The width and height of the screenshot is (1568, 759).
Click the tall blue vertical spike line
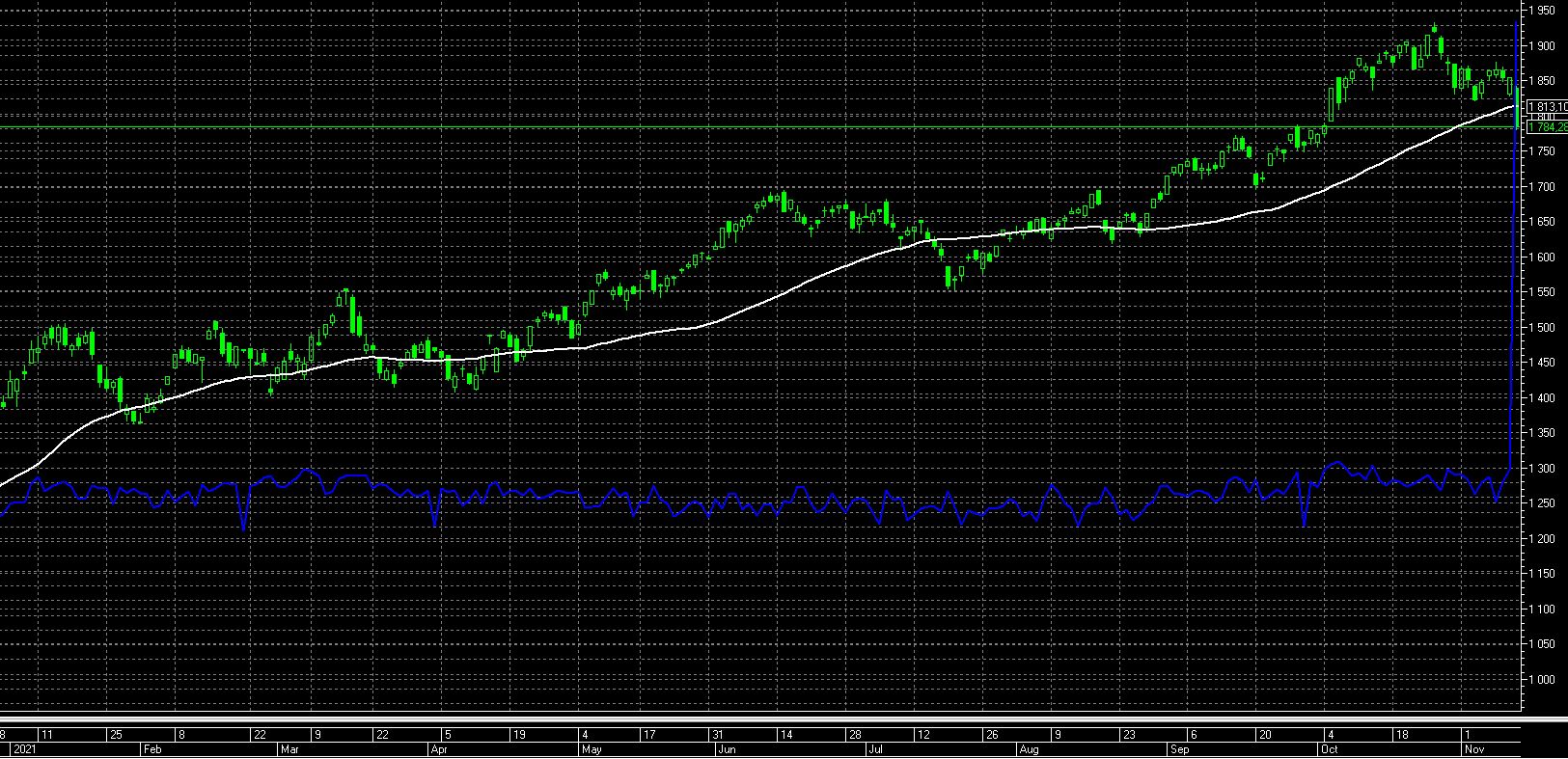[1512, 289]
